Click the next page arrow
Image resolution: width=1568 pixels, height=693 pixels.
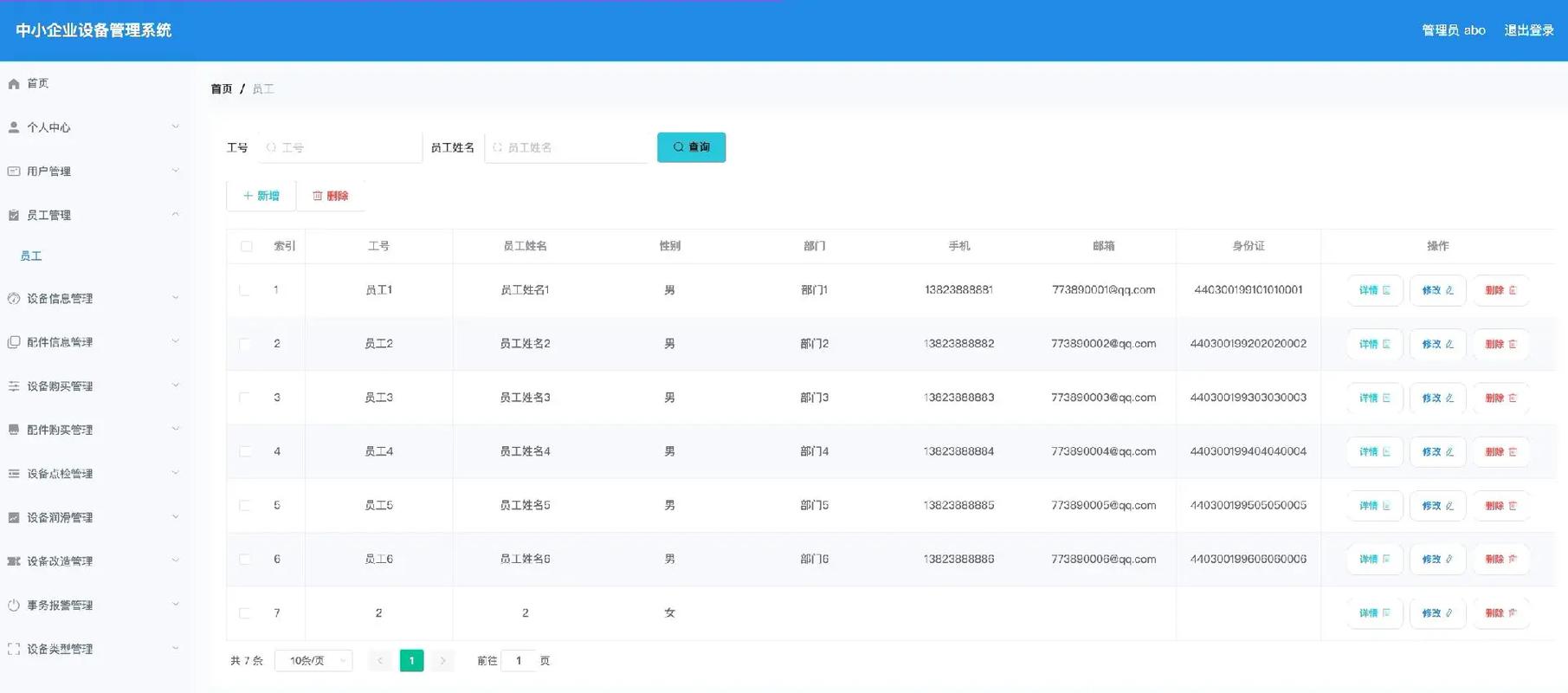[x=442, y=661]
